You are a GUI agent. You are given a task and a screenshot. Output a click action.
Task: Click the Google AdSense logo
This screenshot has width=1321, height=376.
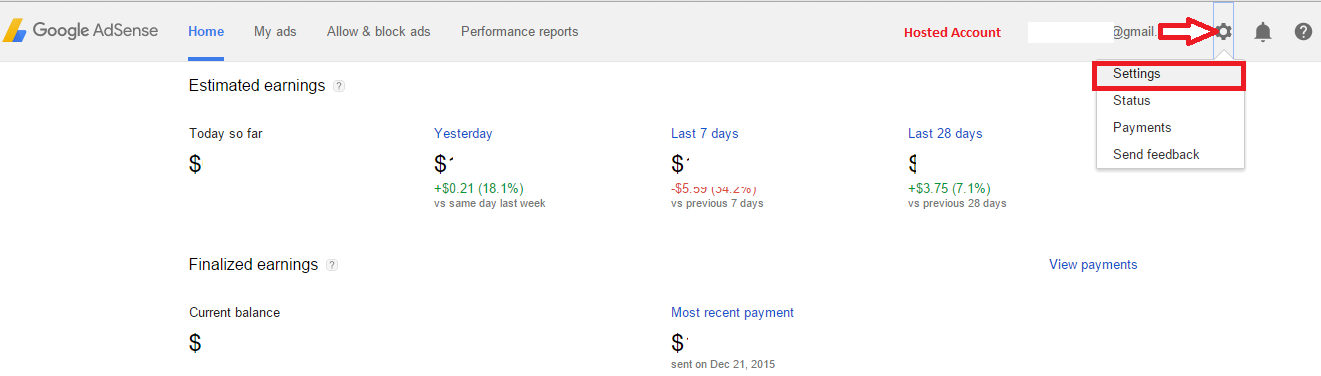click(x=80, y=31)
